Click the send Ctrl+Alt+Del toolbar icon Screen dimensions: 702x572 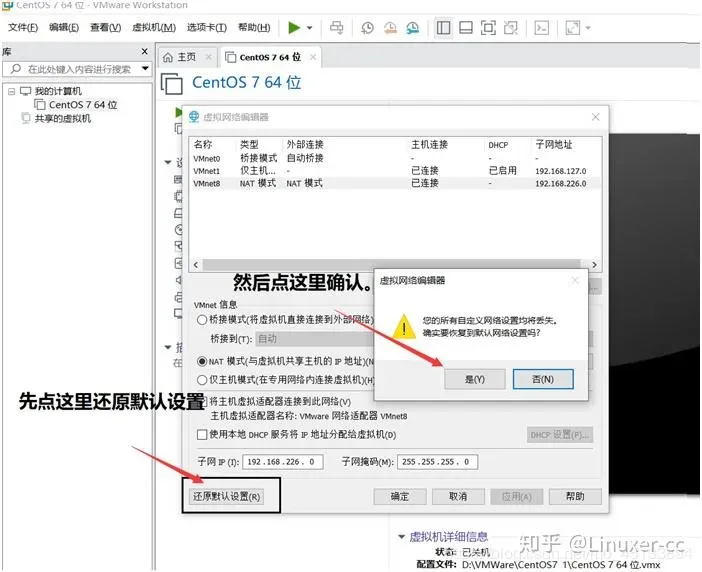(336, 28)
